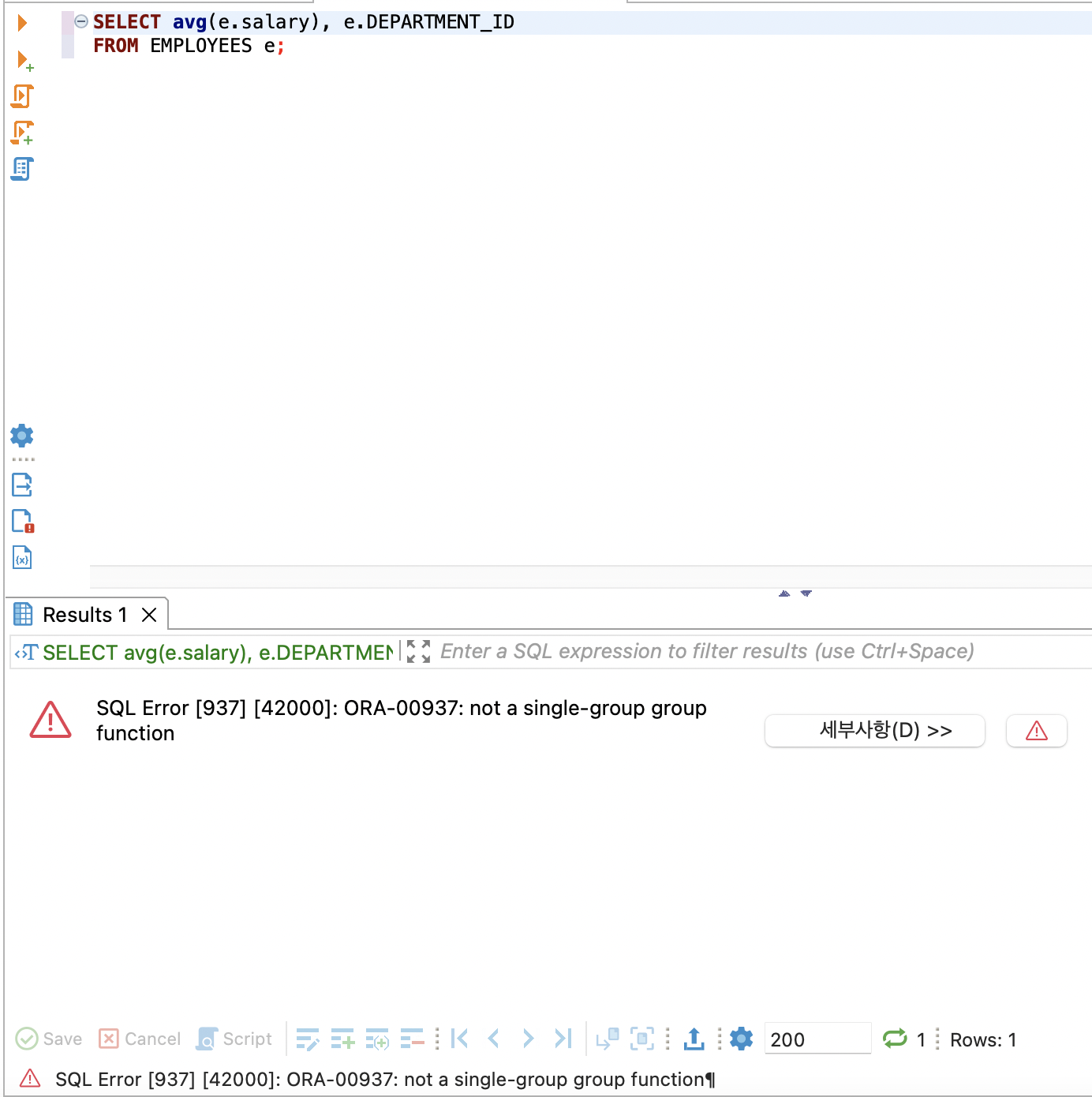This screenshot has width=1092, height=1097.
Task: Execute SQL statement in new tab
Action: [x=24, y=60]
